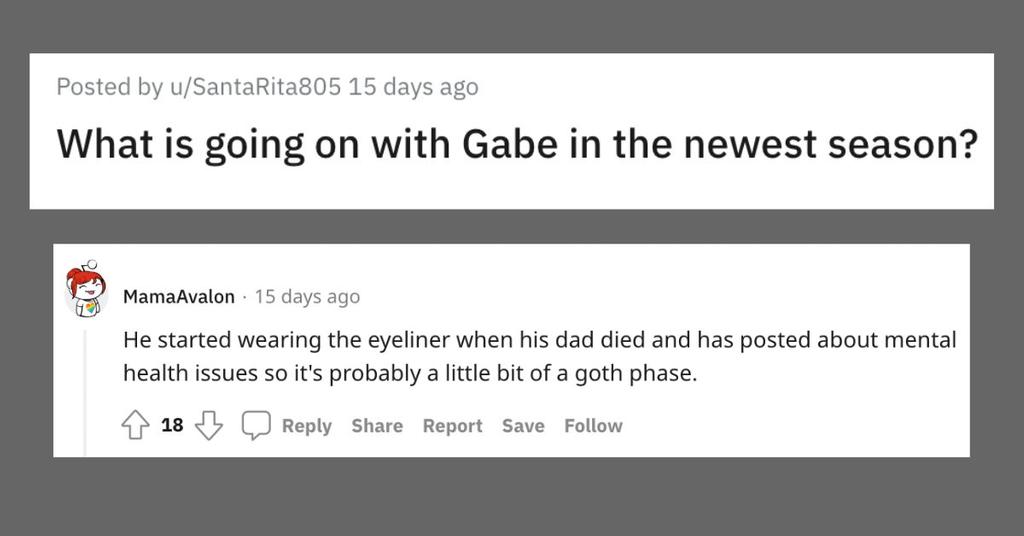Open the post titled What is going on with Gabe
This screenshot has height=536, width=1024.
[516, 144]
